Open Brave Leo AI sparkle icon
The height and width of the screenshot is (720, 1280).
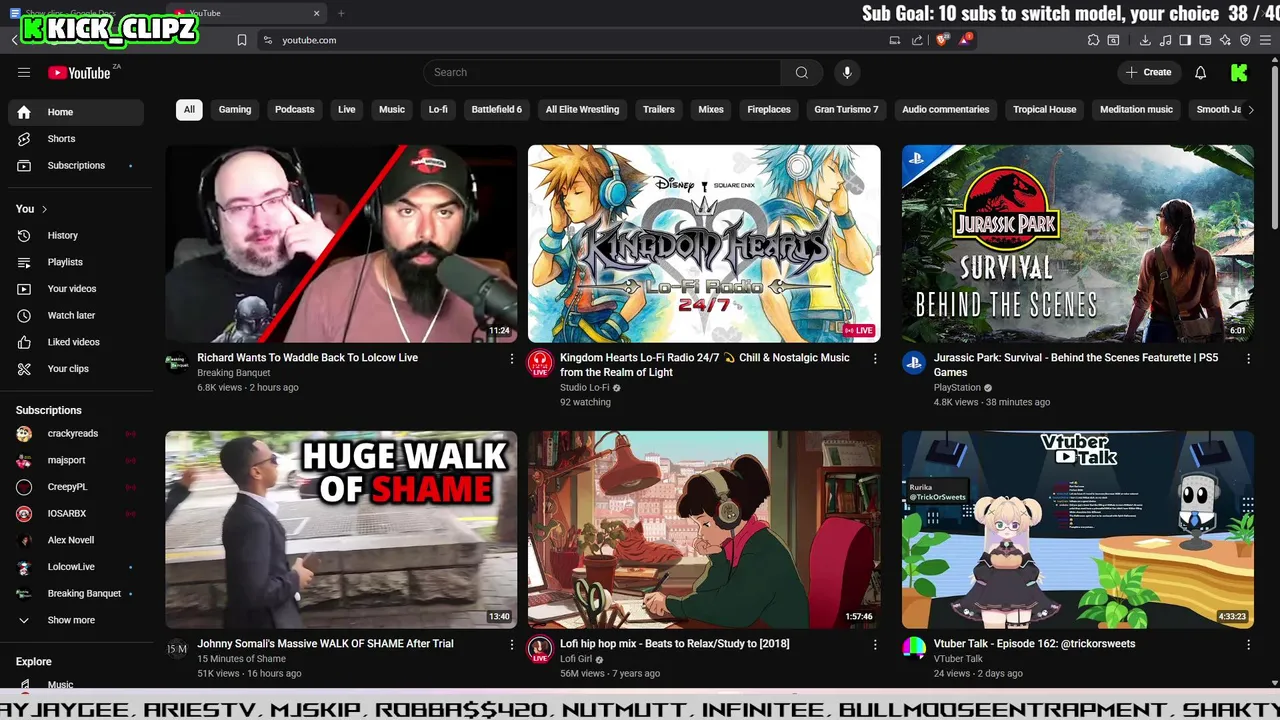(1225, 40)
